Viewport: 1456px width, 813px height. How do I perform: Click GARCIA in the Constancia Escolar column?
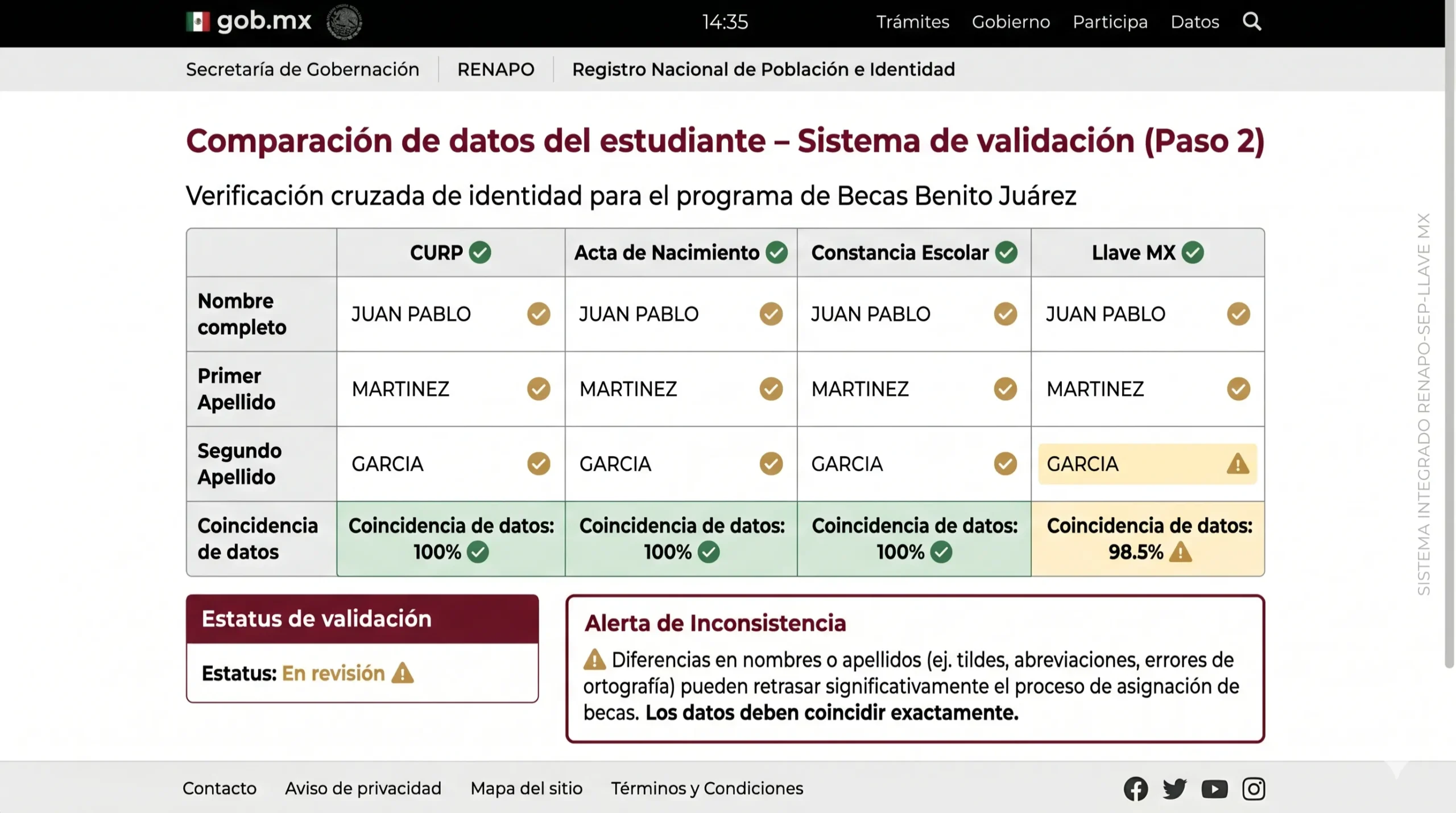[x=847, y=464]
